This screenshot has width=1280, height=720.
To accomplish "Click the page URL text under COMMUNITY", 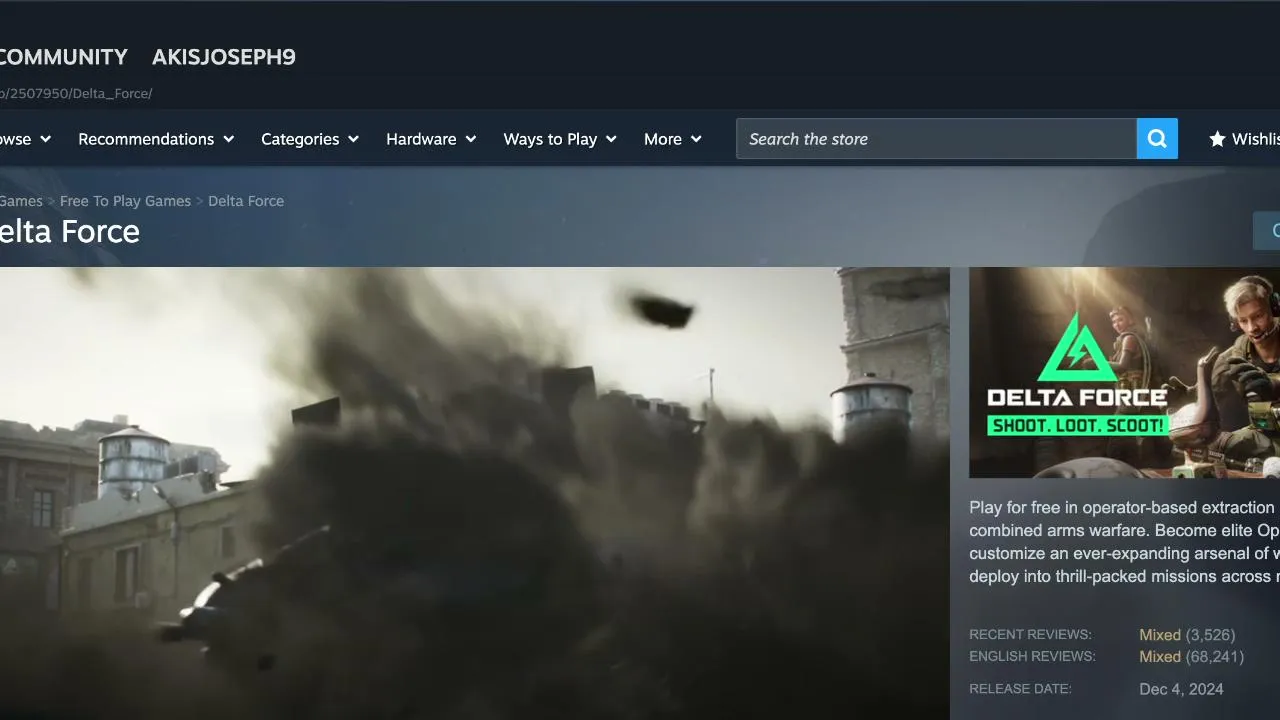I will coord(76,94).
